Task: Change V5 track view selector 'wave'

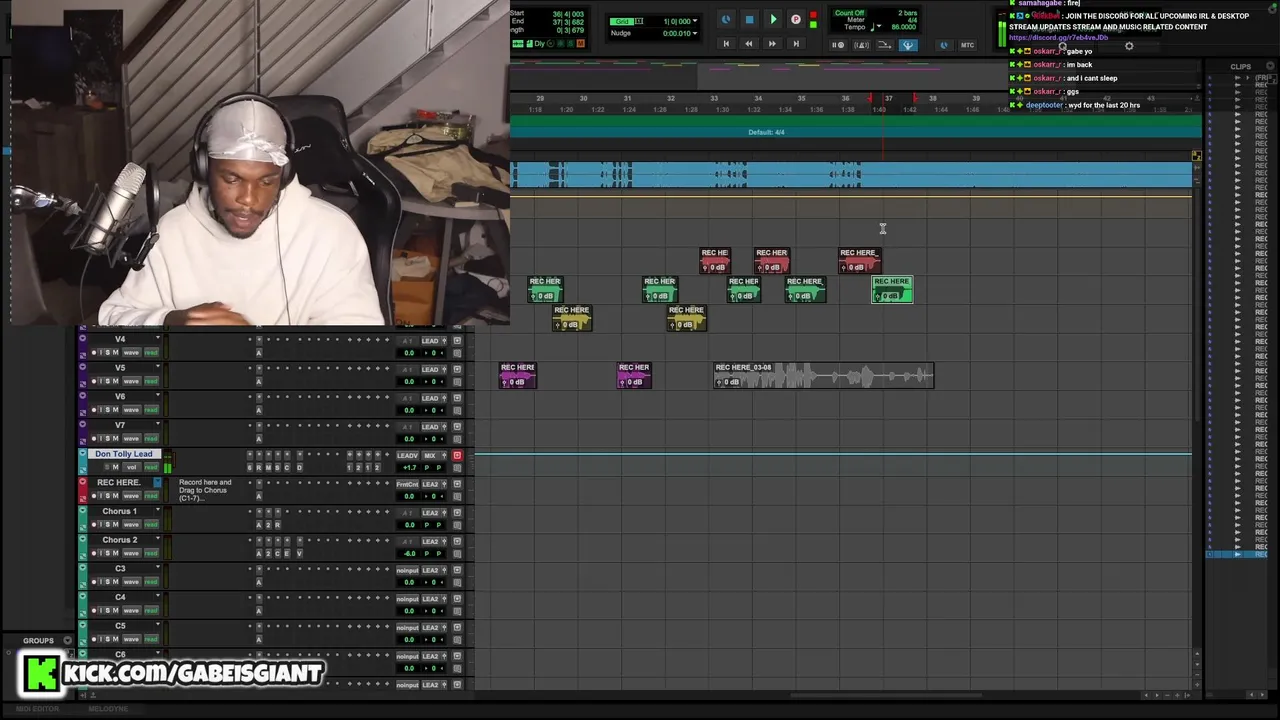Action: click(x=131, y=381)
